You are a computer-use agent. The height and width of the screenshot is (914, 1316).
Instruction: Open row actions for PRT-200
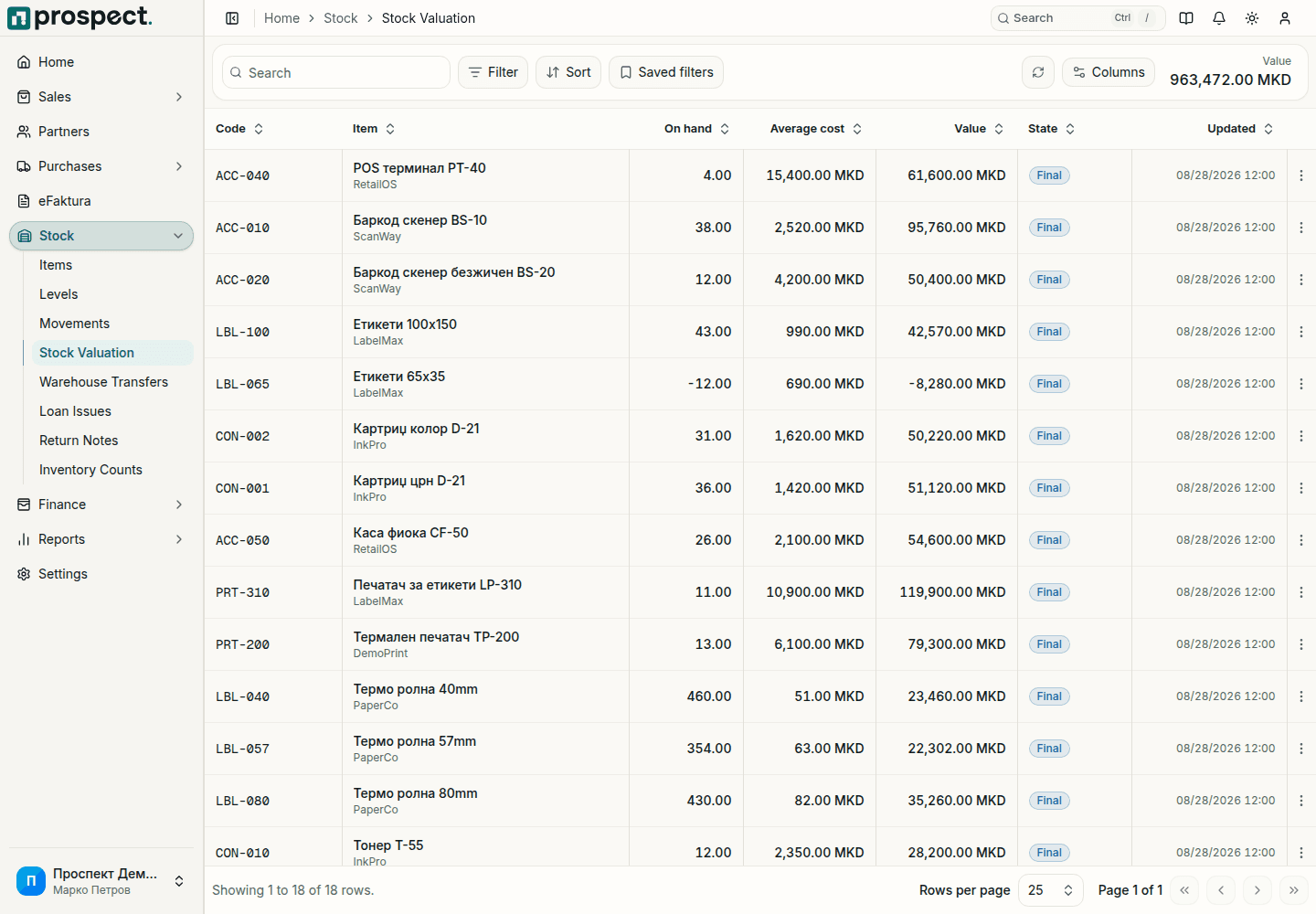pos(1301,644)
